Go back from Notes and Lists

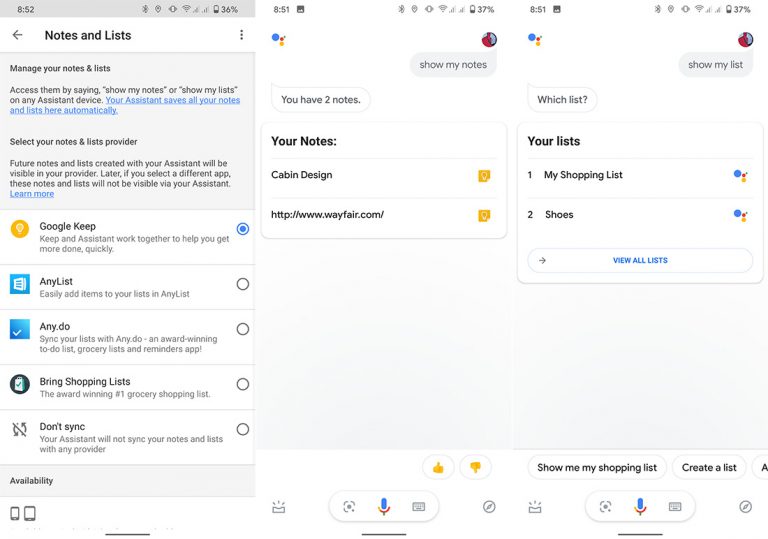tap(18, 35)
